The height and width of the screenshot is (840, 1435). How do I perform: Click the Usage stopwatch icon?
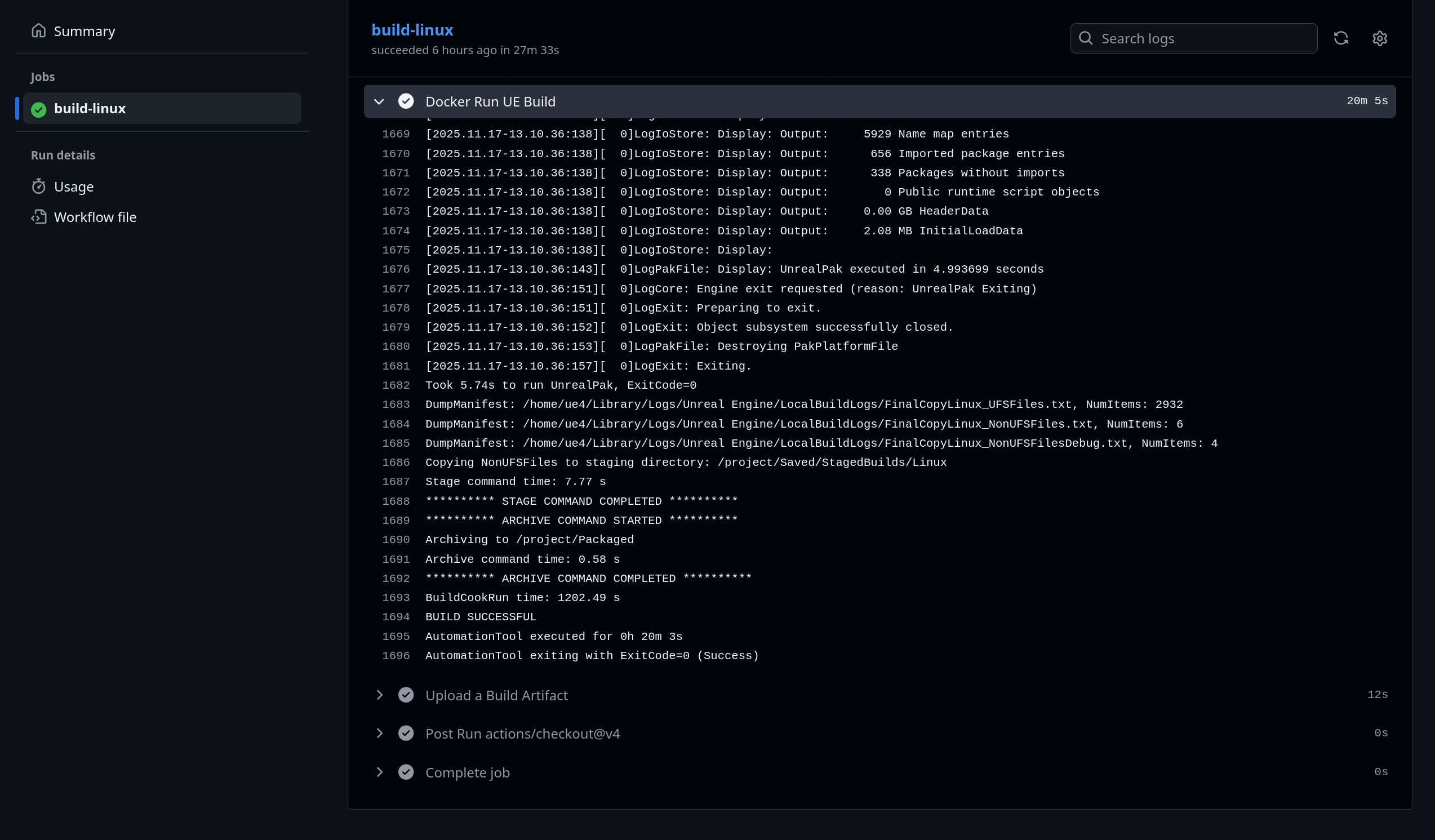click(x=38, y=186)
